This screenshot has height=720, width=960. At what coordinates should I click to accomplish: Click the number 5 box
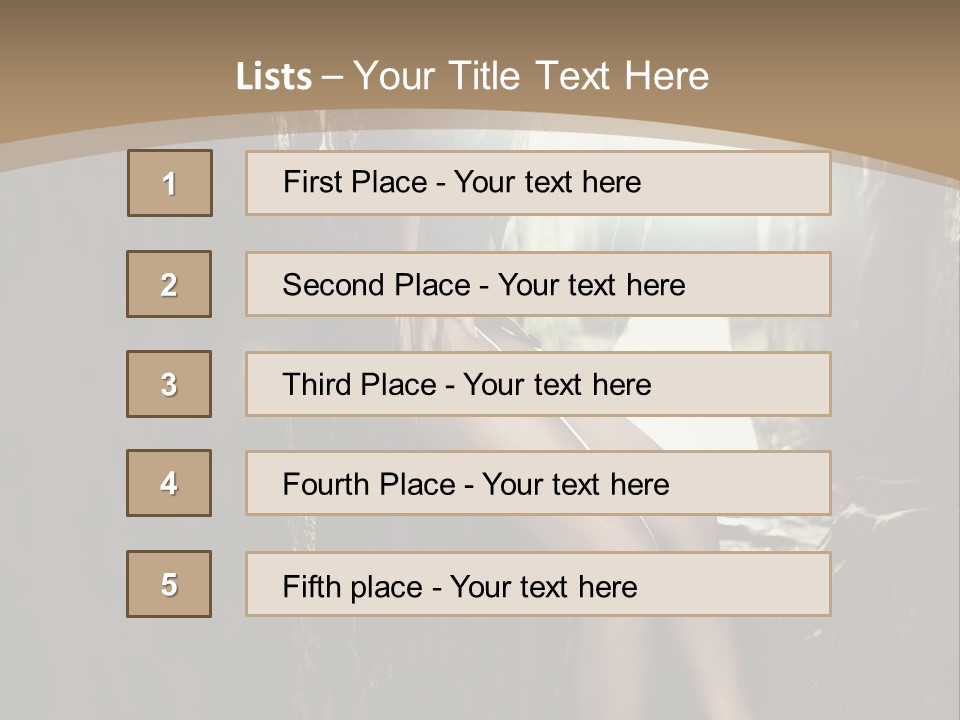coord(169,584)
